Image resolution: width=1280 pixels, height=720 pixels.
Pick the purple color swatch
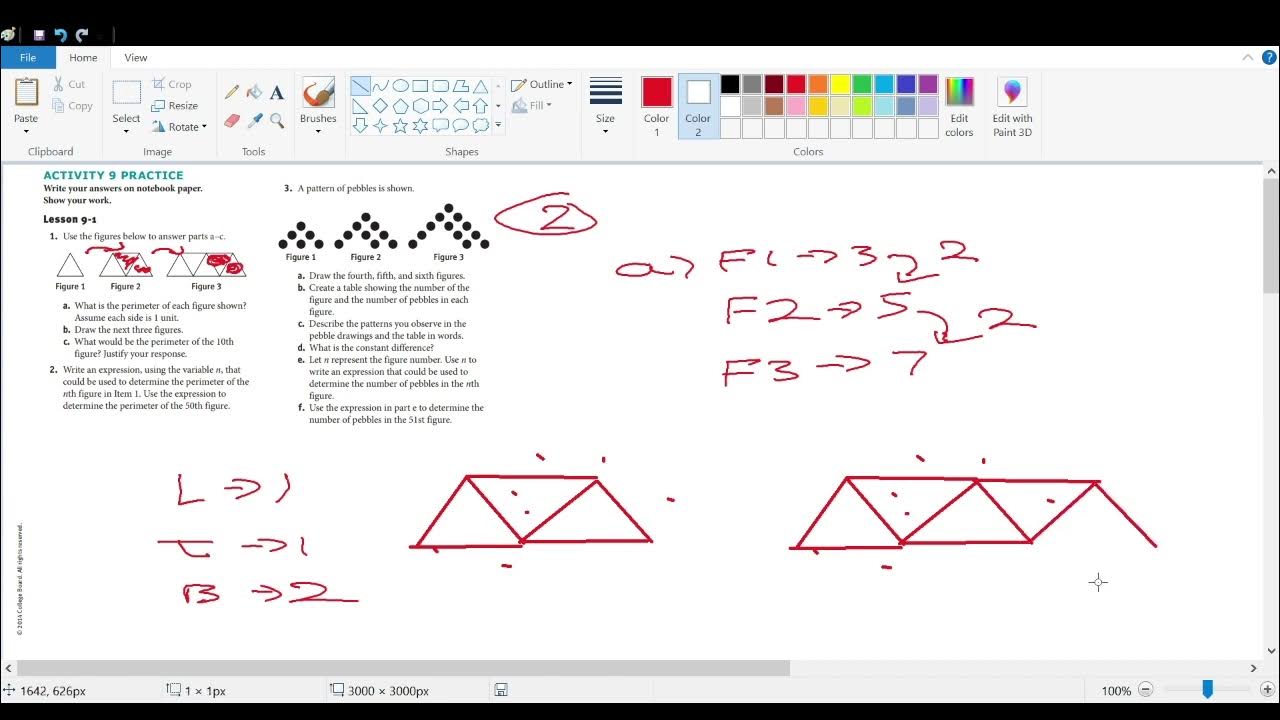point(928,84)
